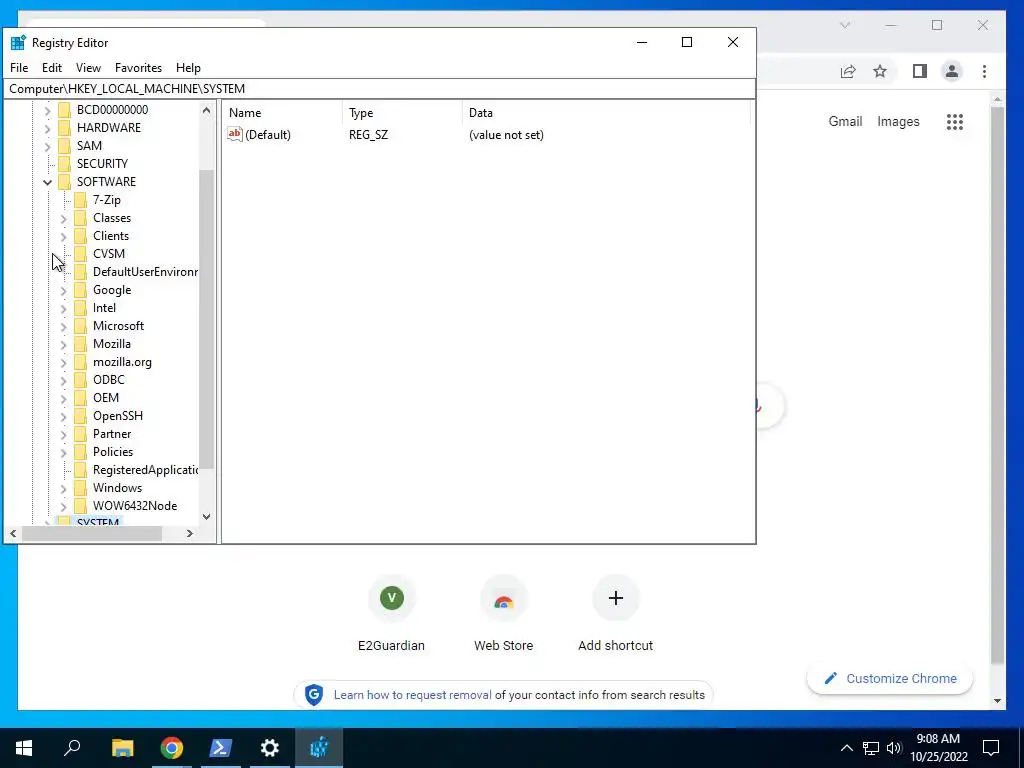Image resolution: width=1024 pixels, height=768 pixels.
Task: Open Chrome three-dot menu
Action: pyautogui.click(x=984, y=71)
